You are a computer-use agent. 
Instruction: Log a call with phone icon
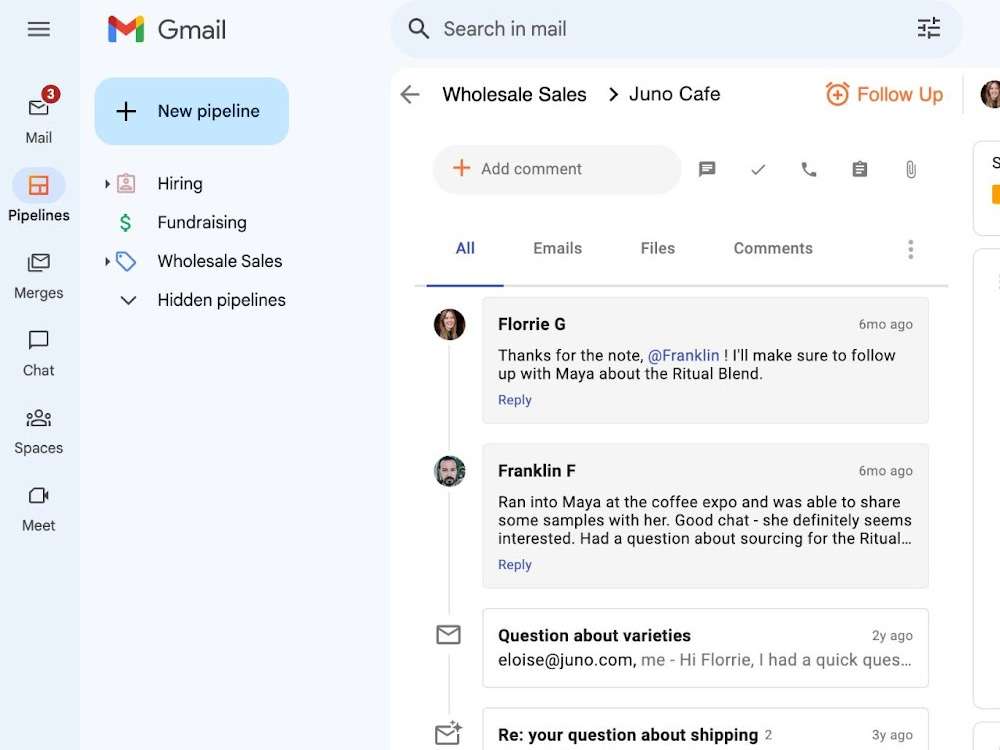click(809, 169)
